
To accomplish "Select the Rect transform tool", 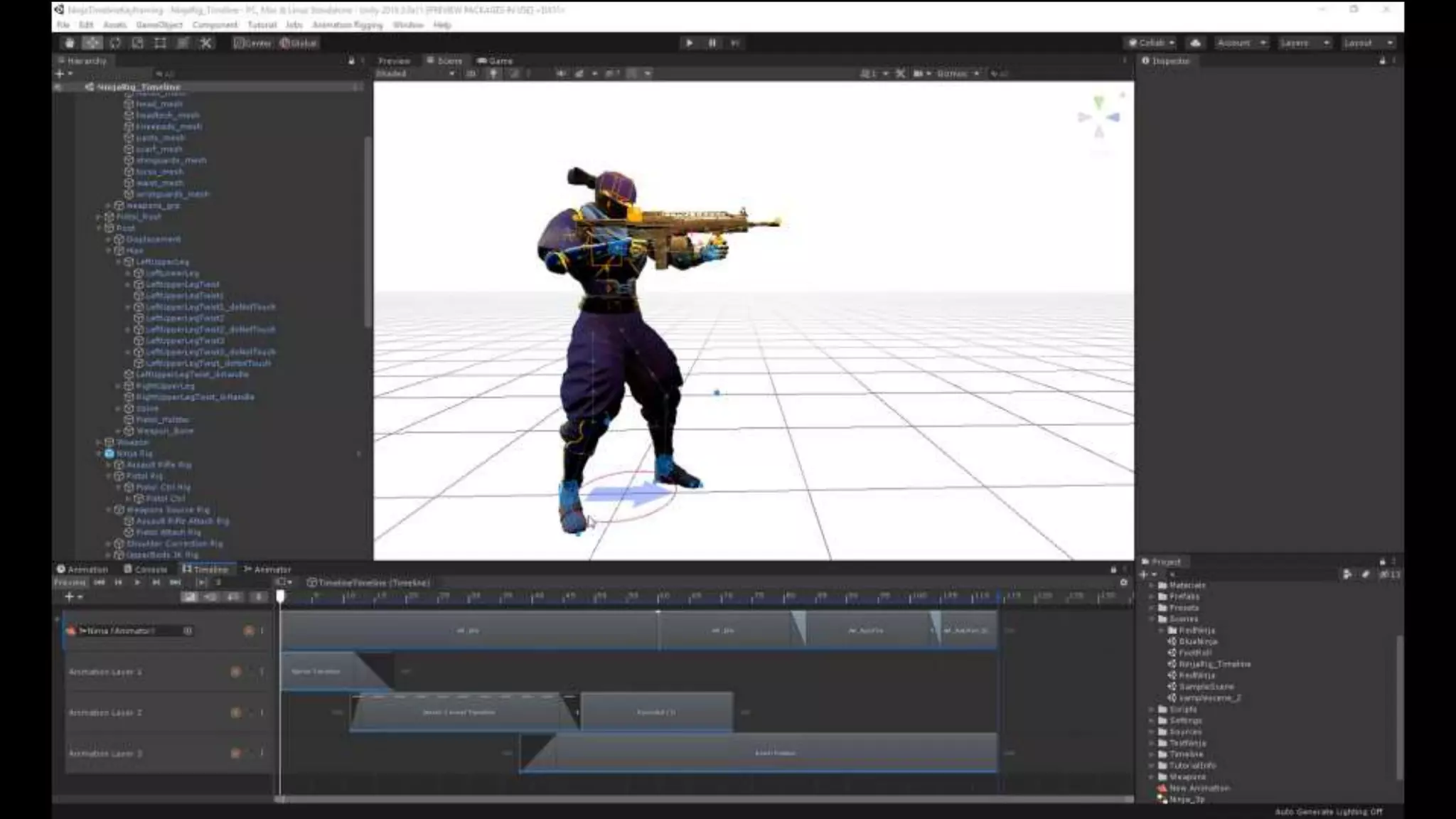I will pos(160,43).
